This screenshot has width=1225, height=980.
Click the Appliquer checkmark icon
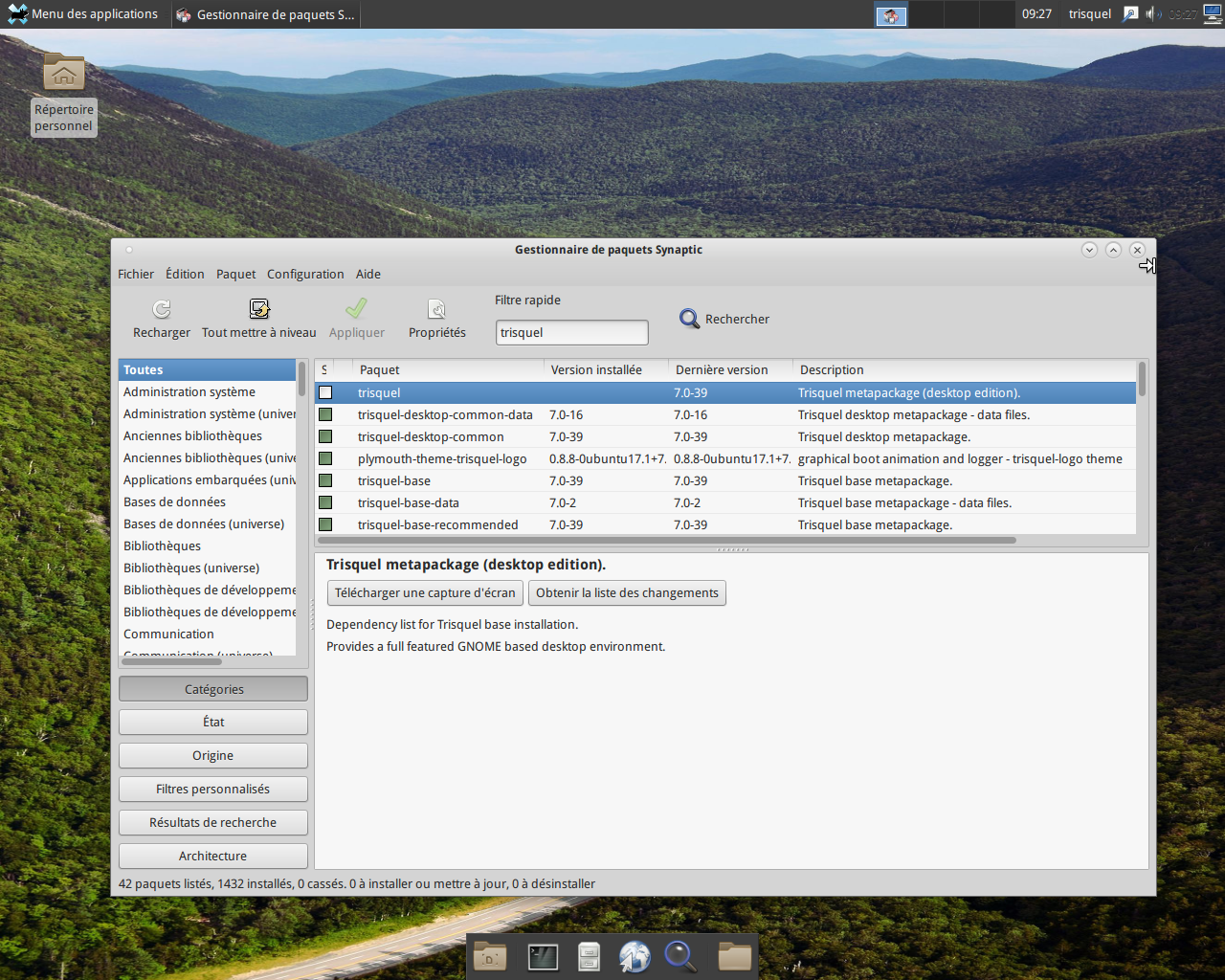coord(356,308)
